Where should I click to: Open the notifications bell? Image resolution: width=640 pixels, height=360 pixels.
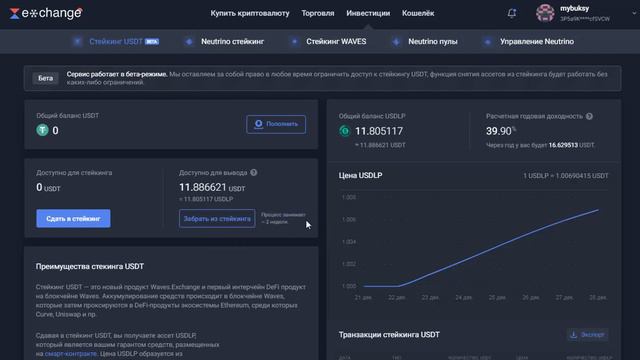click(512, 13)
